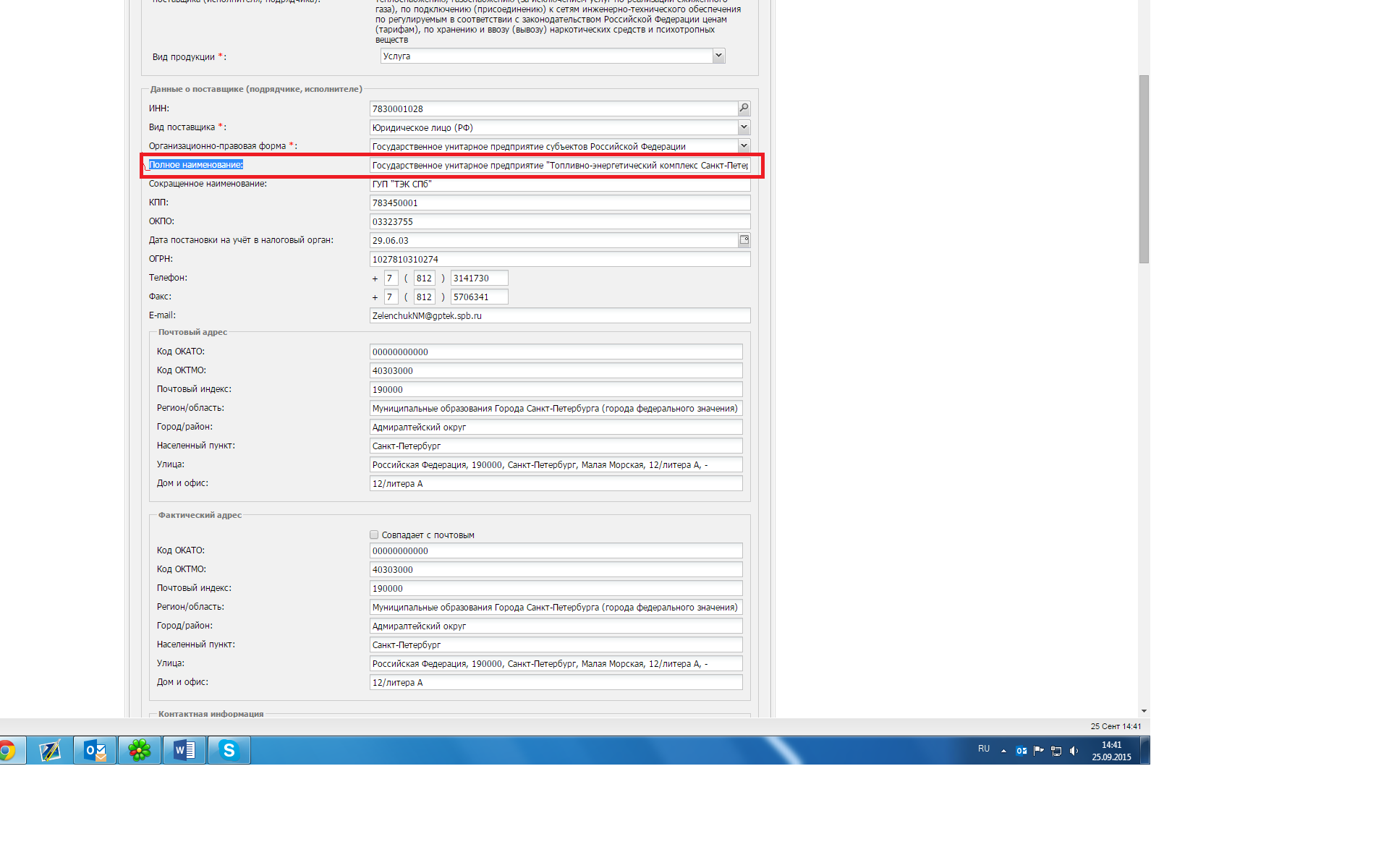Click the page vertical scrollbar thumb
This screenshot has width=1389, height=868.
(x=1144, y=169)
